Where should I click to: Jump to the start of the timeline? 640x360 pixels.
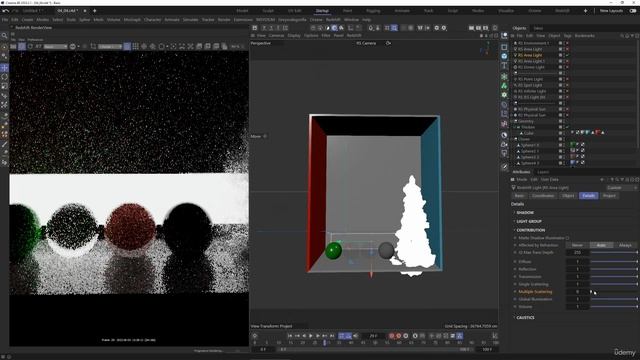tap(290, 336)
